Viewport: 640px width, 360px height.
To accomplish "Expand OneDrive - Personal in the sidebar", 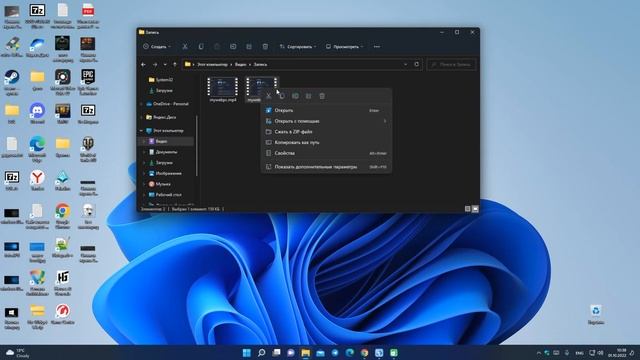I will [x=142, y=104].
